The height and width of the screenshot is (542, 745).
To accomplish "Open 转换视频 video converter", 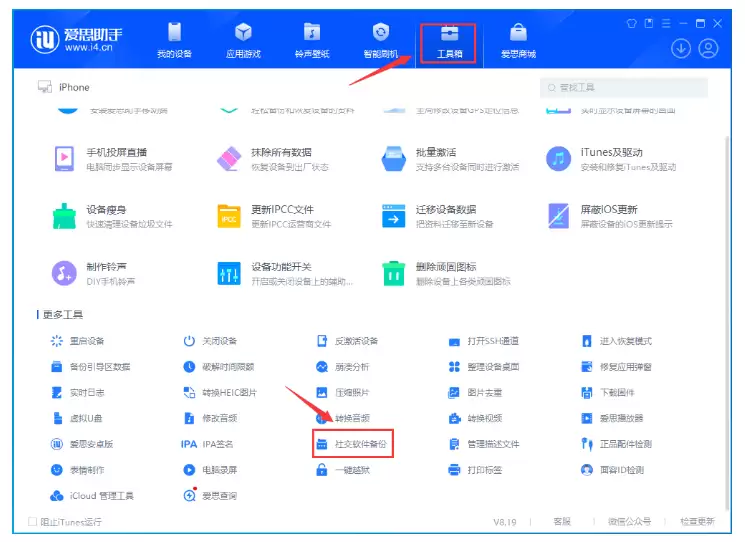I will click(475, 418).
